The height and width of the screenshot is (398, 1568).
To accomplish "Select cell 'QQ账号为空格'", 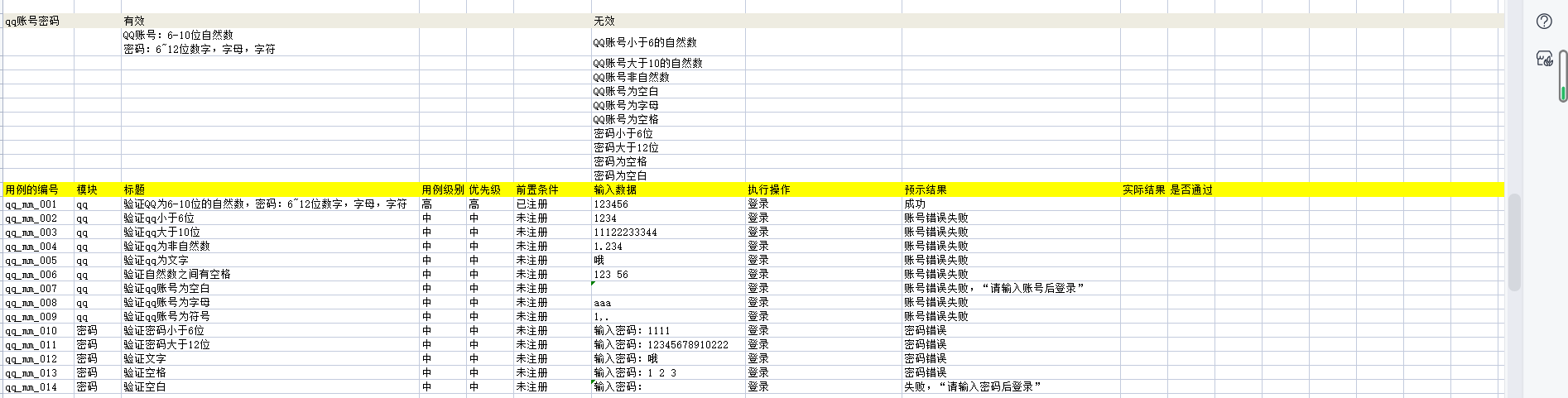I will pyautogui.click(x=668, y=119).
